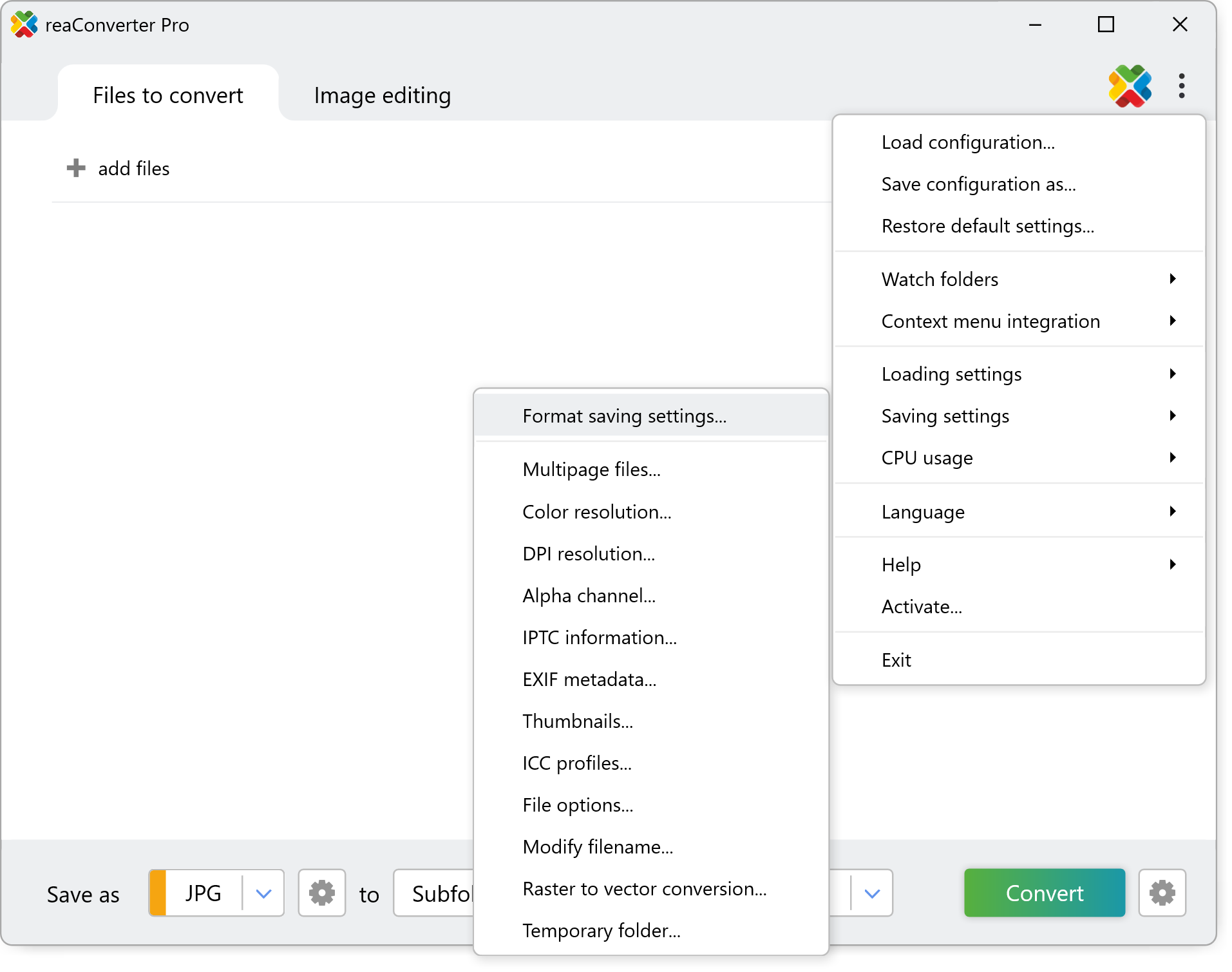1232x972 pixels.
Task: Select EXIF metadata option
Action: [589, 679]
